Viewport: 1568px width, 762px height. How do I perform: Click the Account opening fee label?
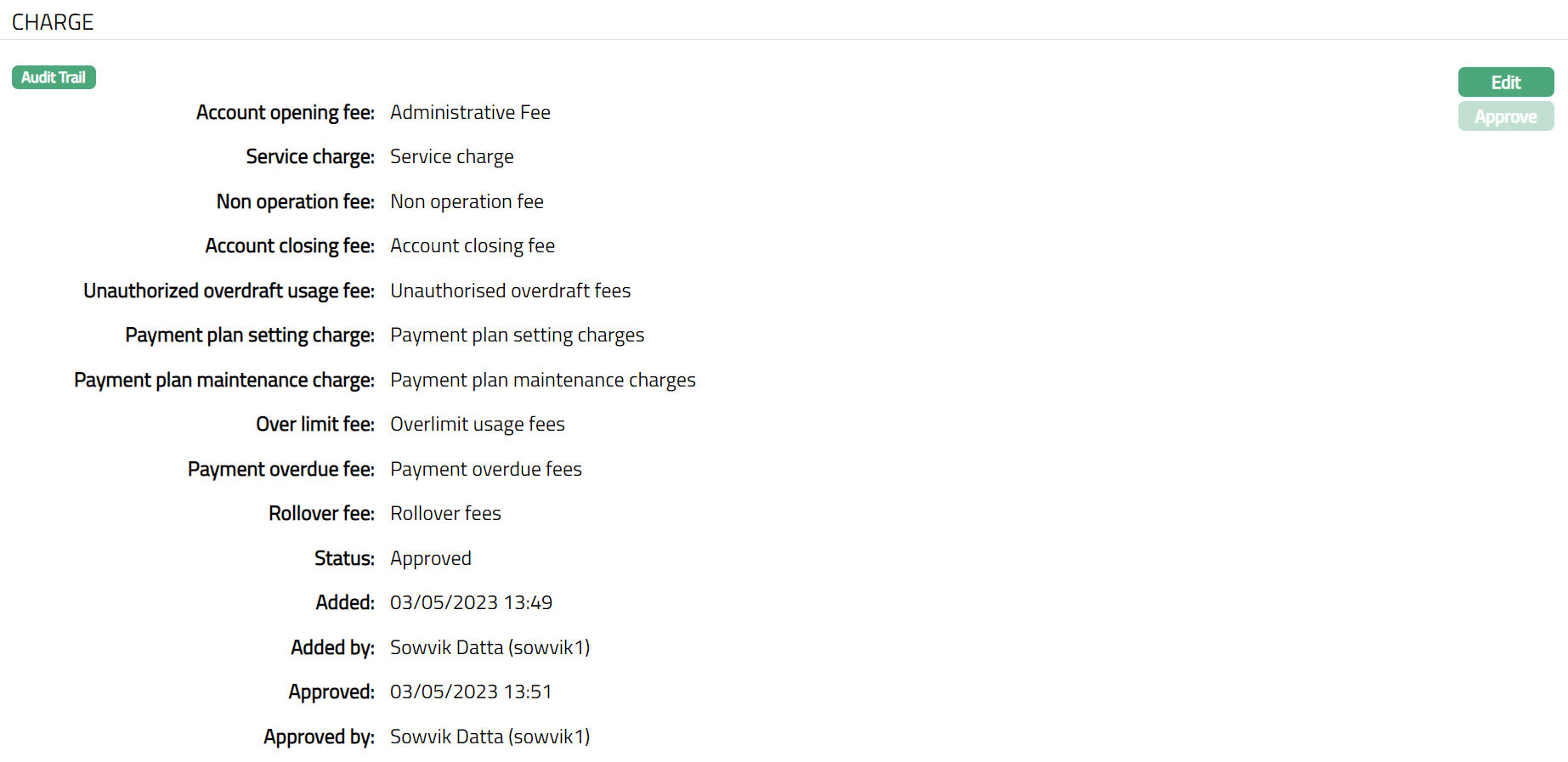285,112
